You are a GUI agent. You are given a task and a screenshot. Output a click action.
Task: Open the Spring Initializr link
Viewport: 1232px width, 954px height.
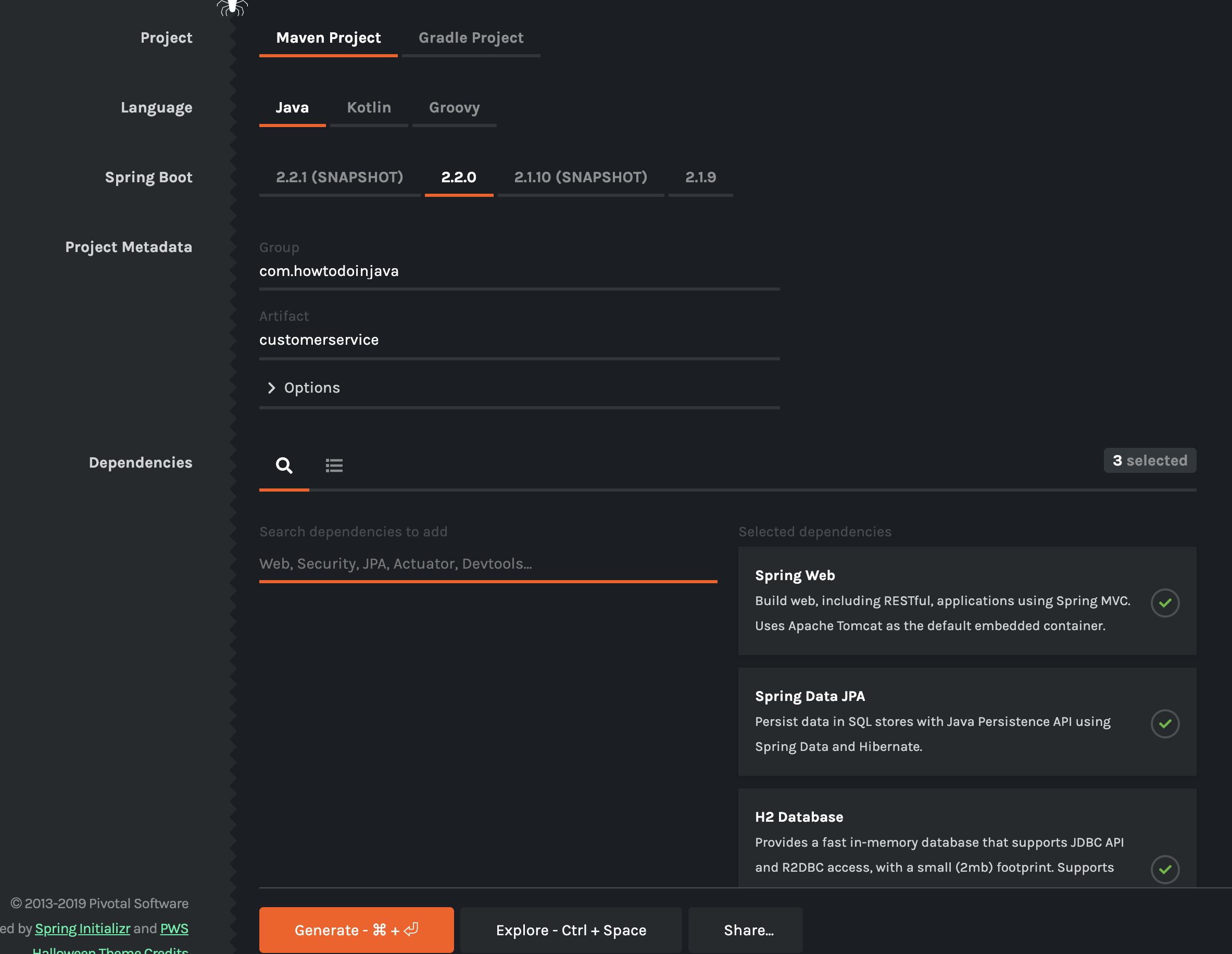tap(82, 928)
